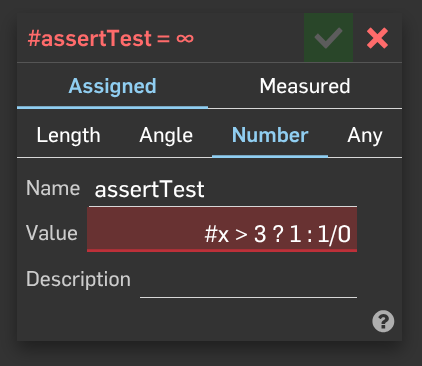Switch to the Assigned tab
This screenshot has height=366, width=422.
112,86
